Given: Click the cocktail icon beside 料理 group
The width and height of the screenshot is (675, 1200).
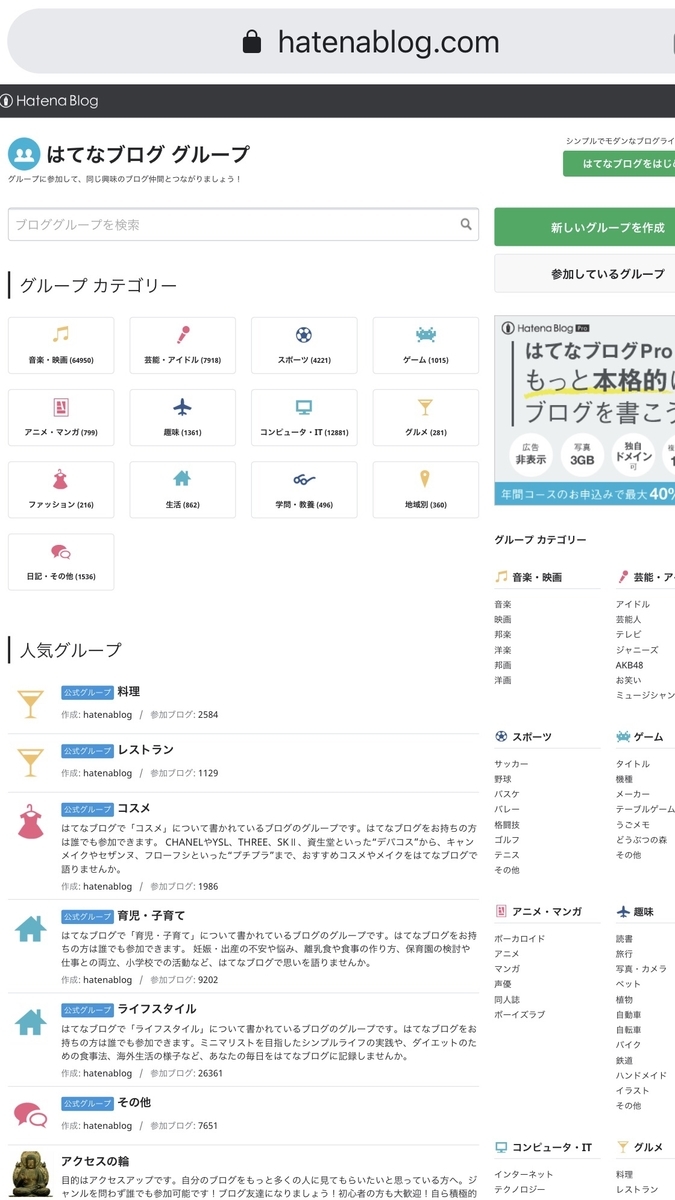Looking at the screenshot, I should [x=30, y=704].
